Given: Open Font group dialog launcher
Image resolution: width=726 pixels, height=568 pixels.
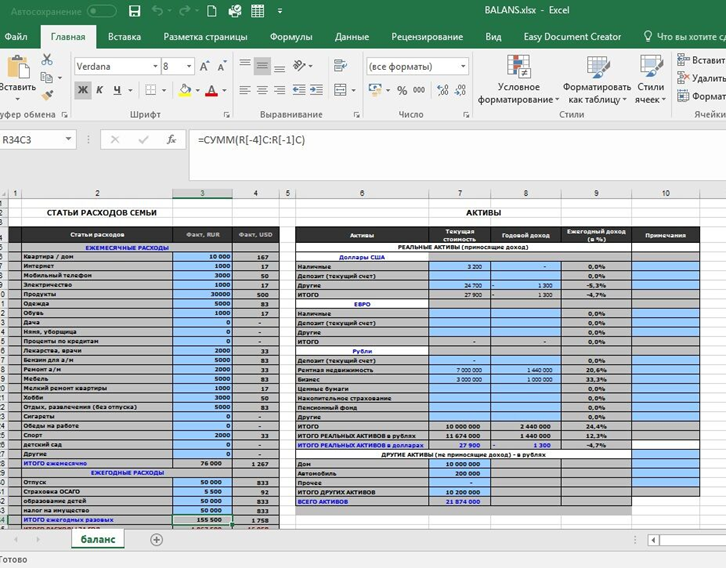Looking at the screenshot, I should 226,115.
